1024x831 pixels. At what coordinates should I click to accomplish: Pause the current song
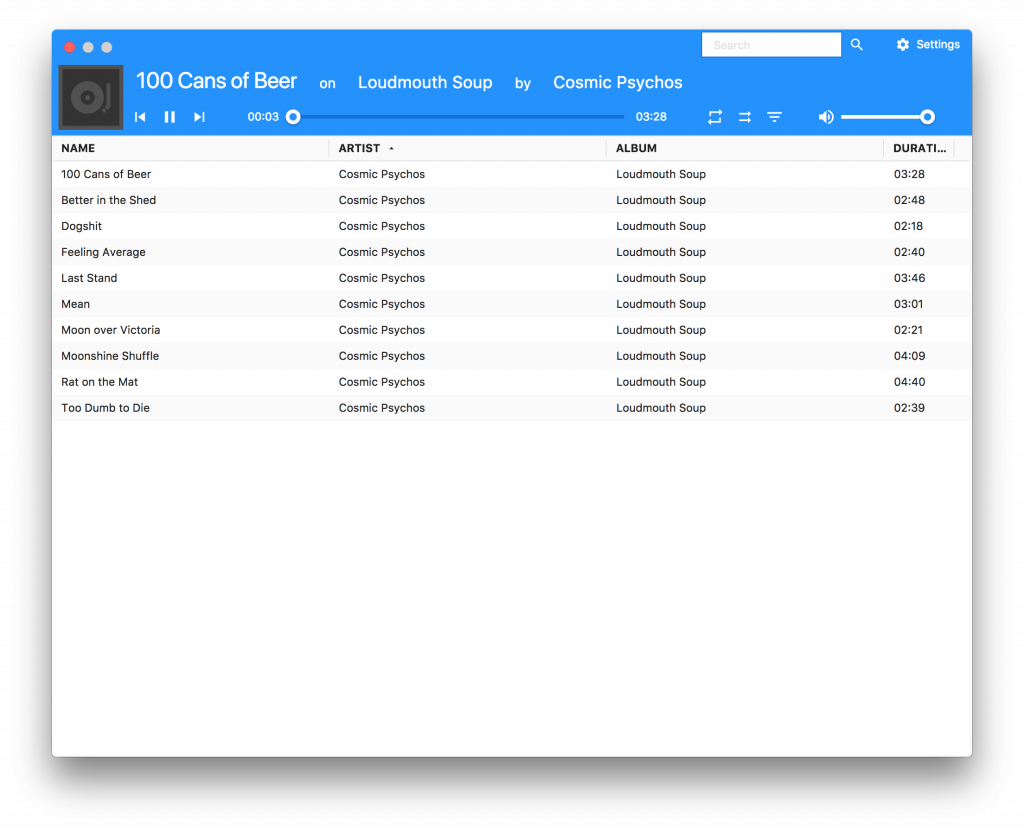(x=170, y=117)
